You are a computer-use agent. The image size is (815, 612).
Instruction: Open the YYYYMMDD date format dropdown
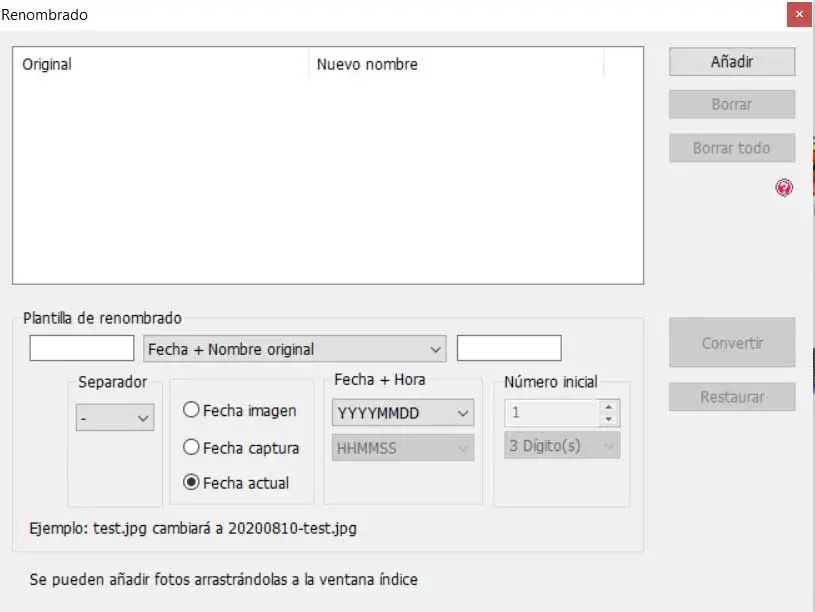[403, 413]
